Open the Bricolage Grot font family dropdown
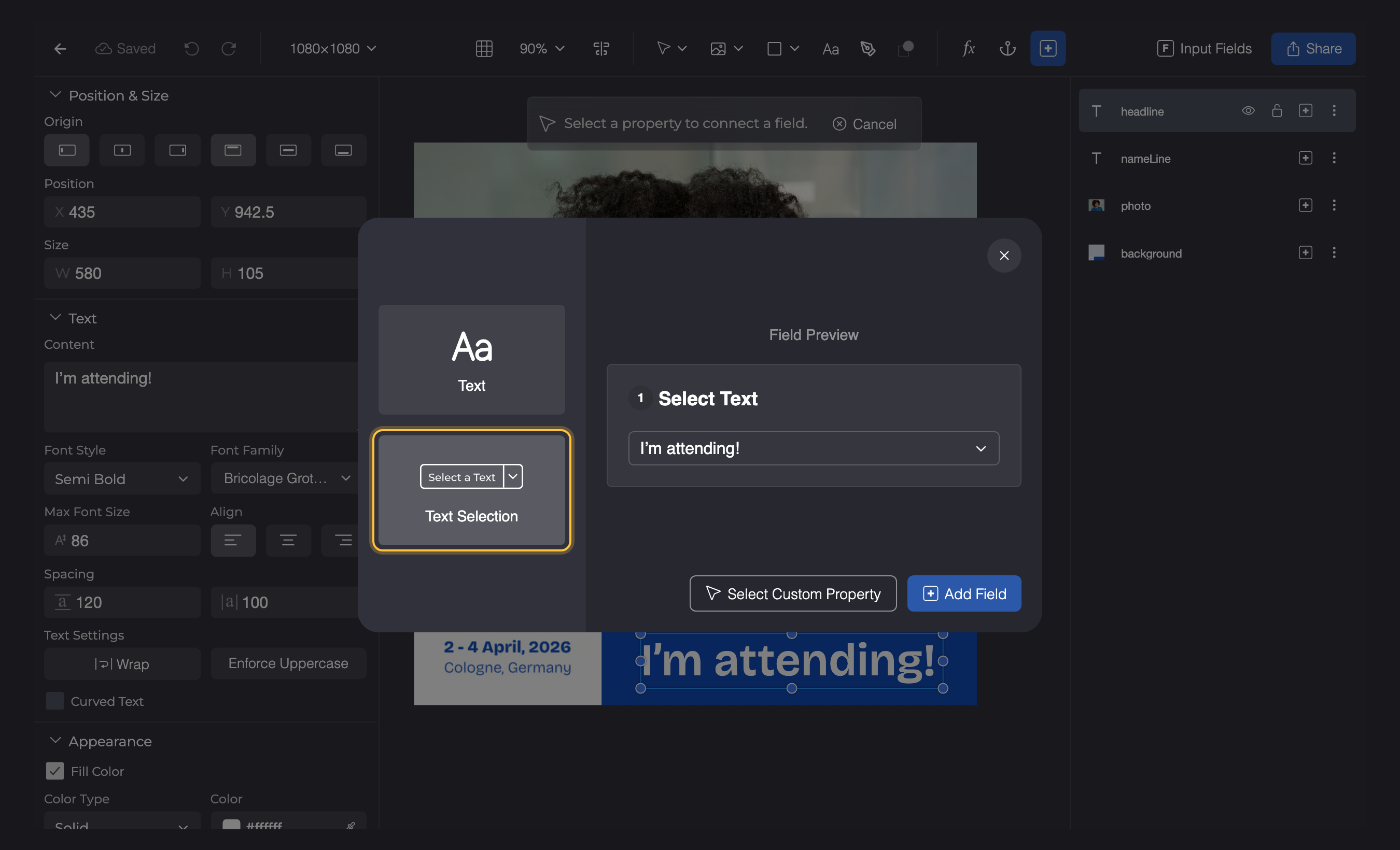This screenshot has width=1400, height=850. [285, 478]
